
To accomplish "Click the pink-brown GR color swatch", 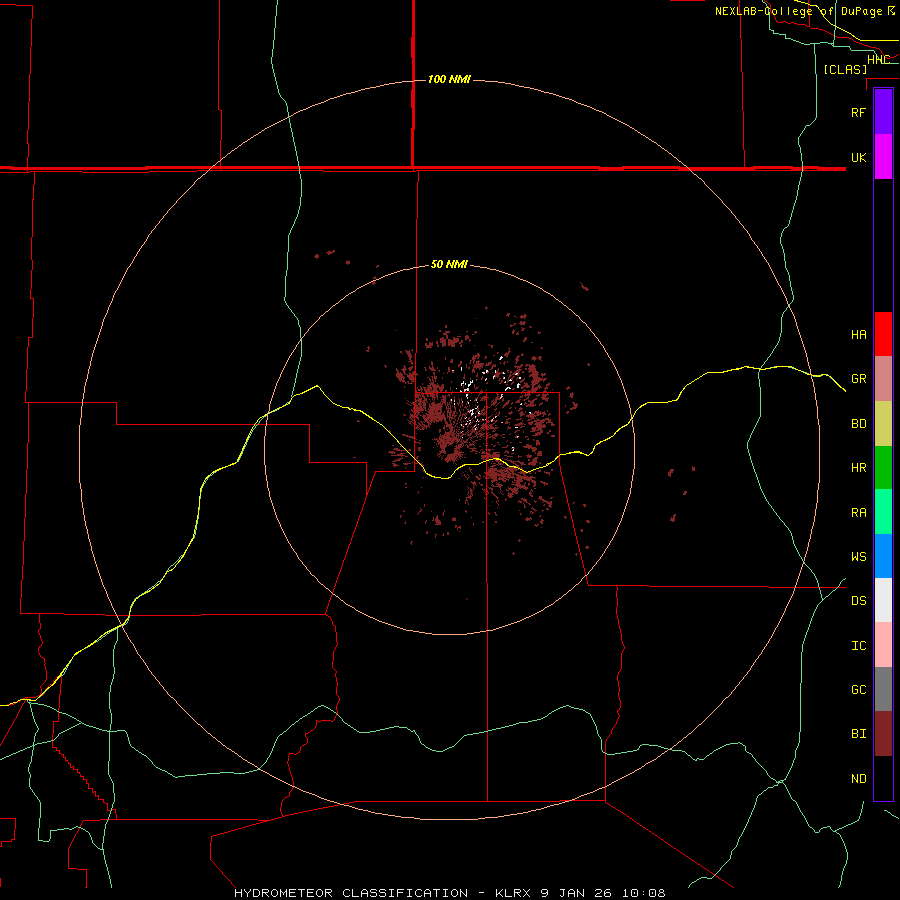I will click(883, 379).
